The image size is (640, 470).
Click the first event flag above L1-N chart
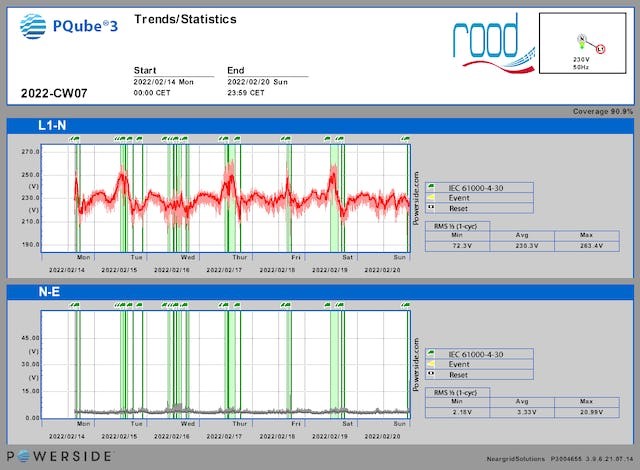tap(74, 139)
